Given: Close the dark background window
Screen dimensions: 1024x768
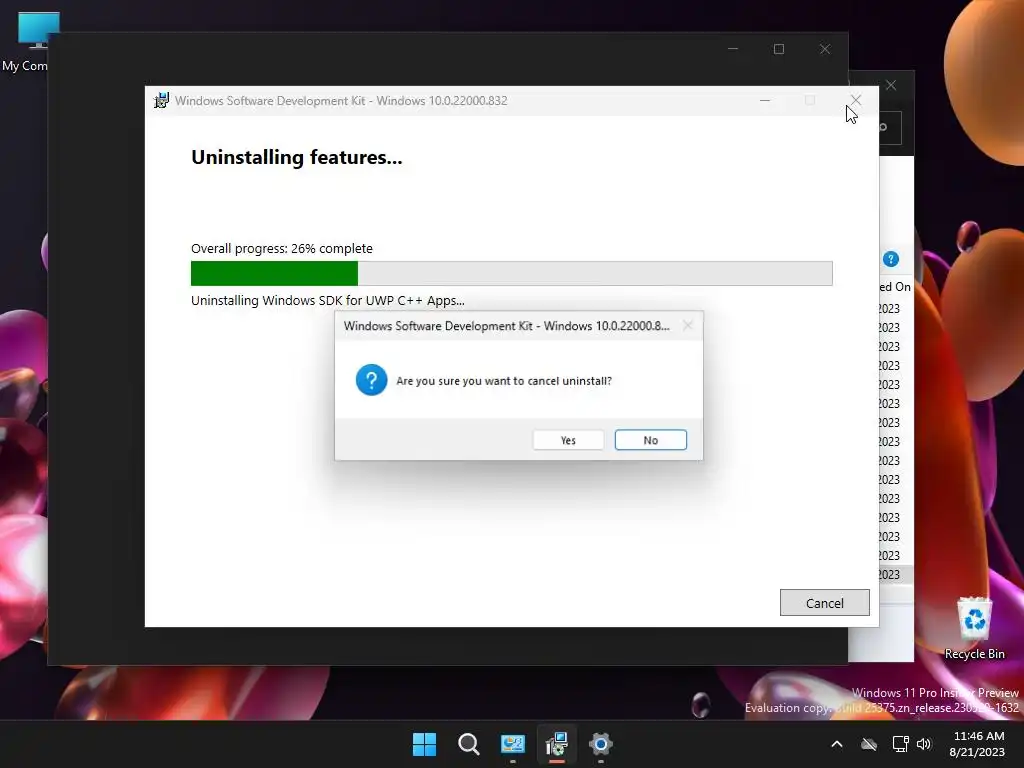Looking at the screenshot, I should [x=825, y=49].
